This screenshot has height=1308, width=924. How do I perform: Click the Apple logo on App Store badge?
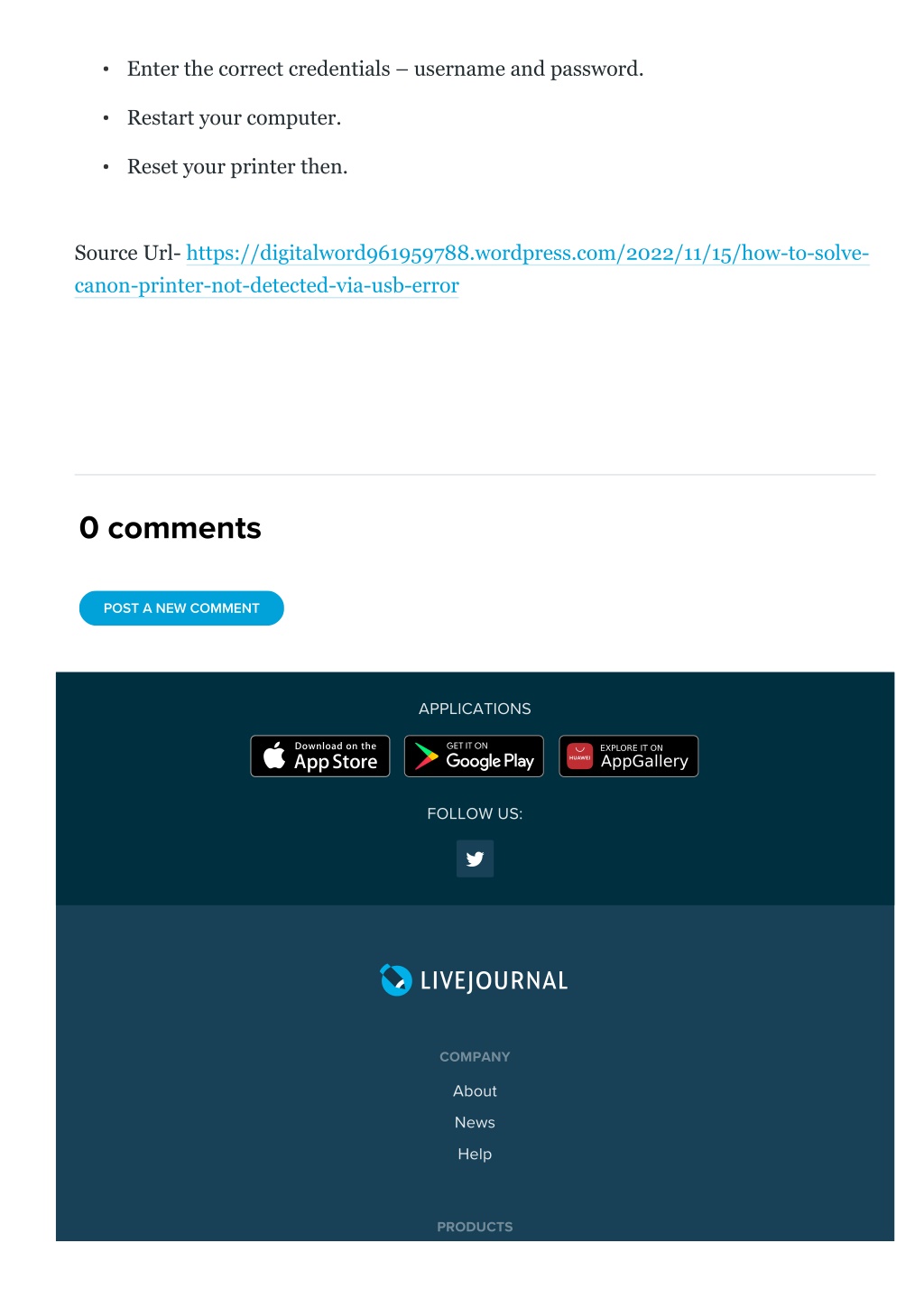tap(274, 756)
